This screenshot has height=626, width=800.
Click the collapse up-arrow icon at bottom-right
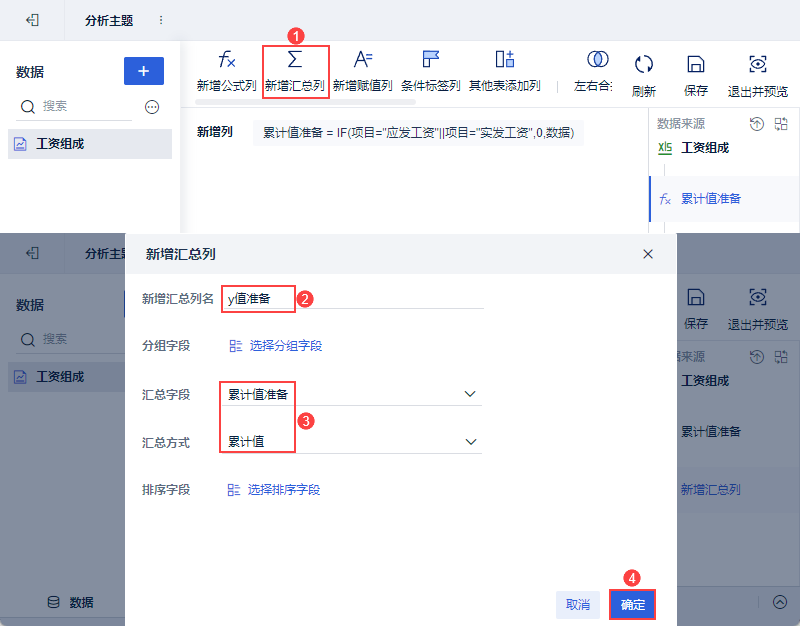(780, 602)
